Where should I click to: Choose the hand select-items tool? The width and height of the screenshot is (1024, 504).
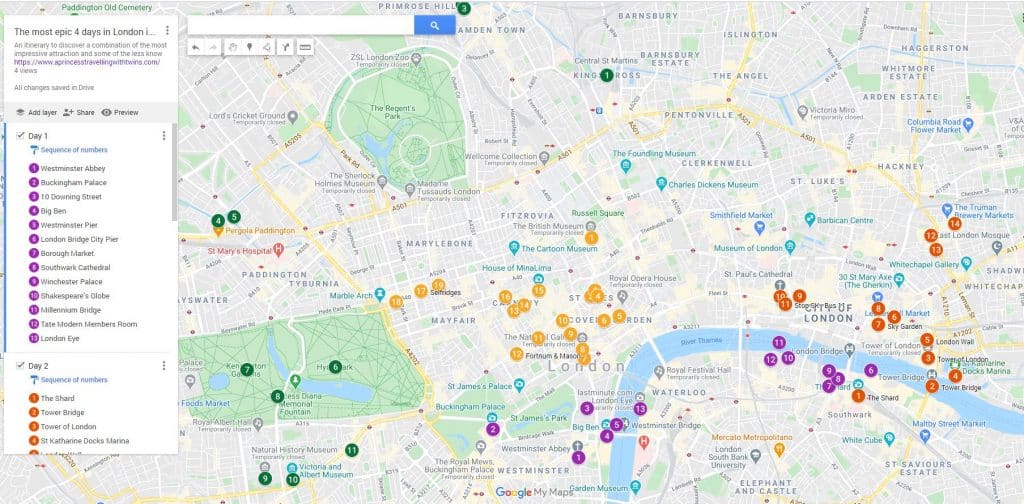coord(232,47)
